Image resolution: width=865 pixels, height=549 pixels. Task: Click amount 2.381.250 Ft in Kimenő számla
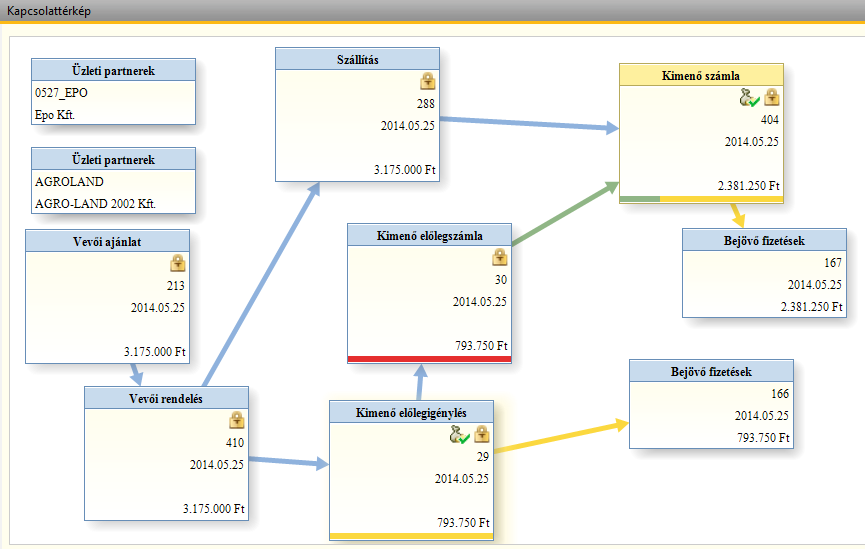click(749, 186)
